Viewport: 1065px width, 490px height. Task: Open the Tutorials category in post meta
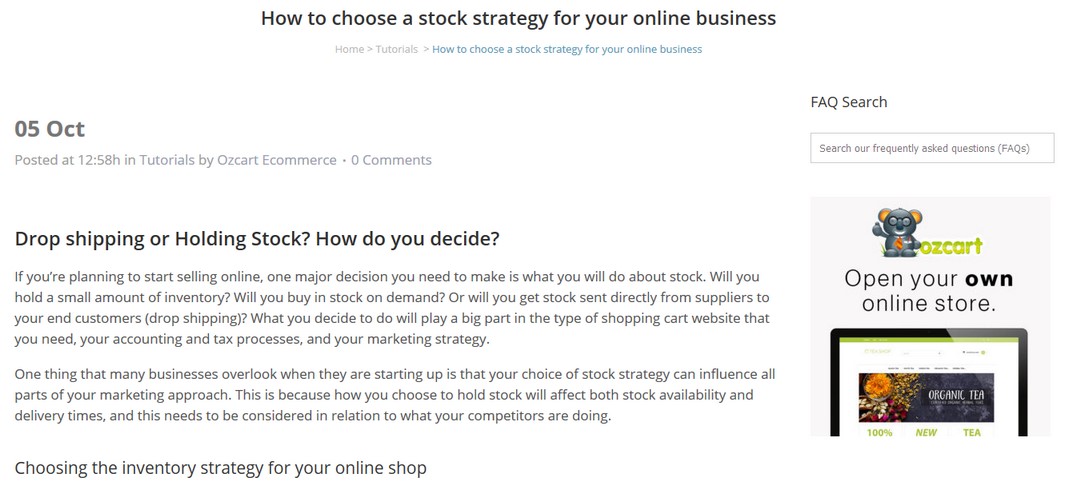(167, 160)
